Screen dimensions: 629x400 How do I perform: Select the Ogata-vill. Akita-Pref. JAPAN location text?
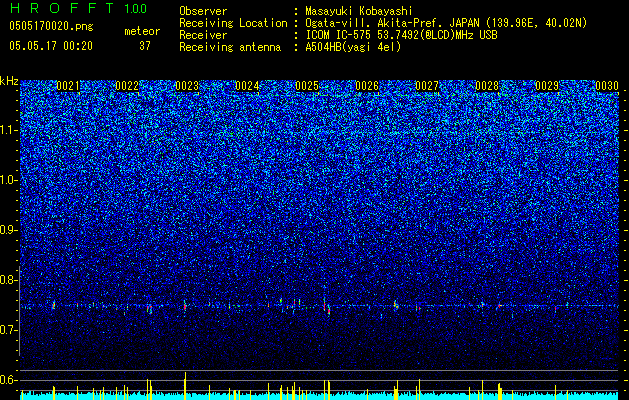click(x=446, y=23)
